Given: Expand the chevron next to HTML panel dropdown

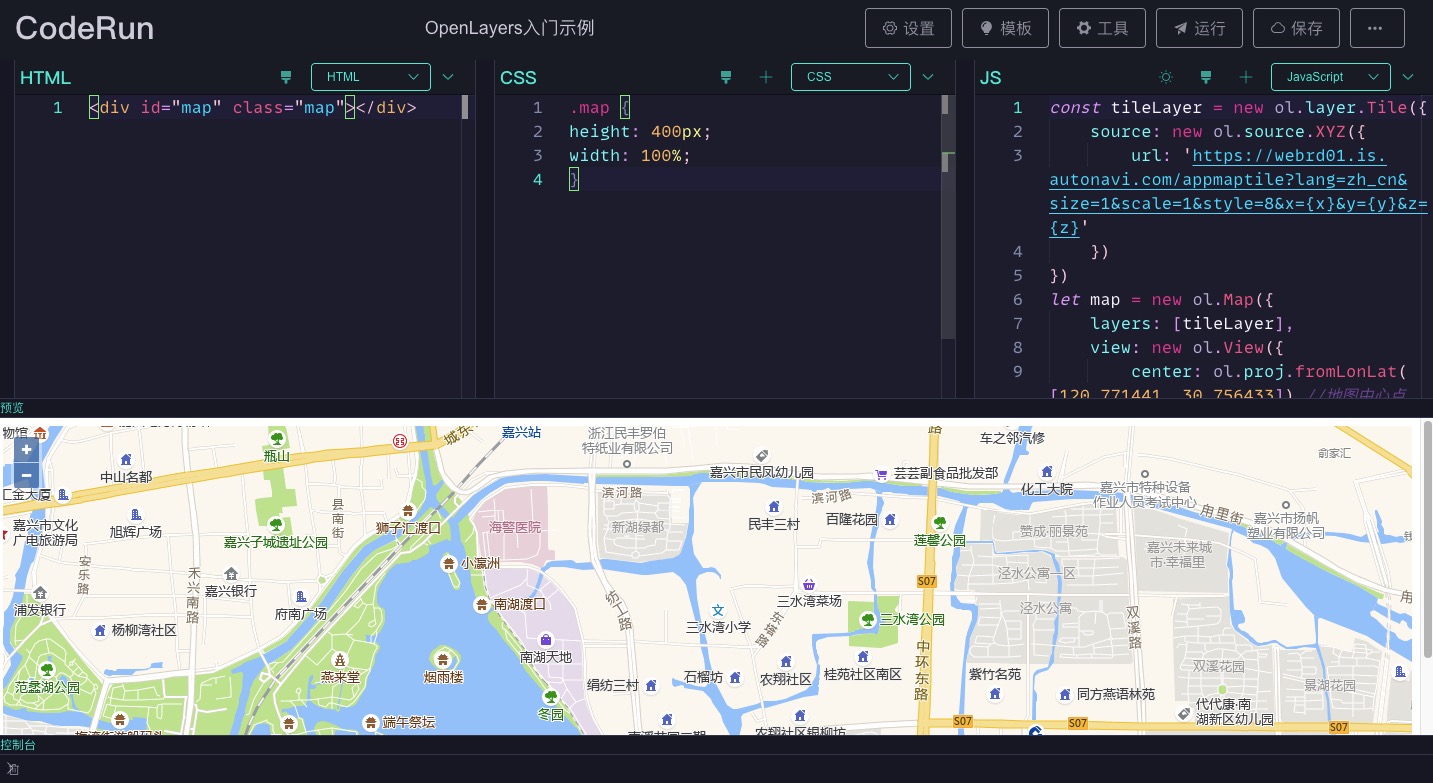Looking at the screenshot, I should [x=448, y=77].
